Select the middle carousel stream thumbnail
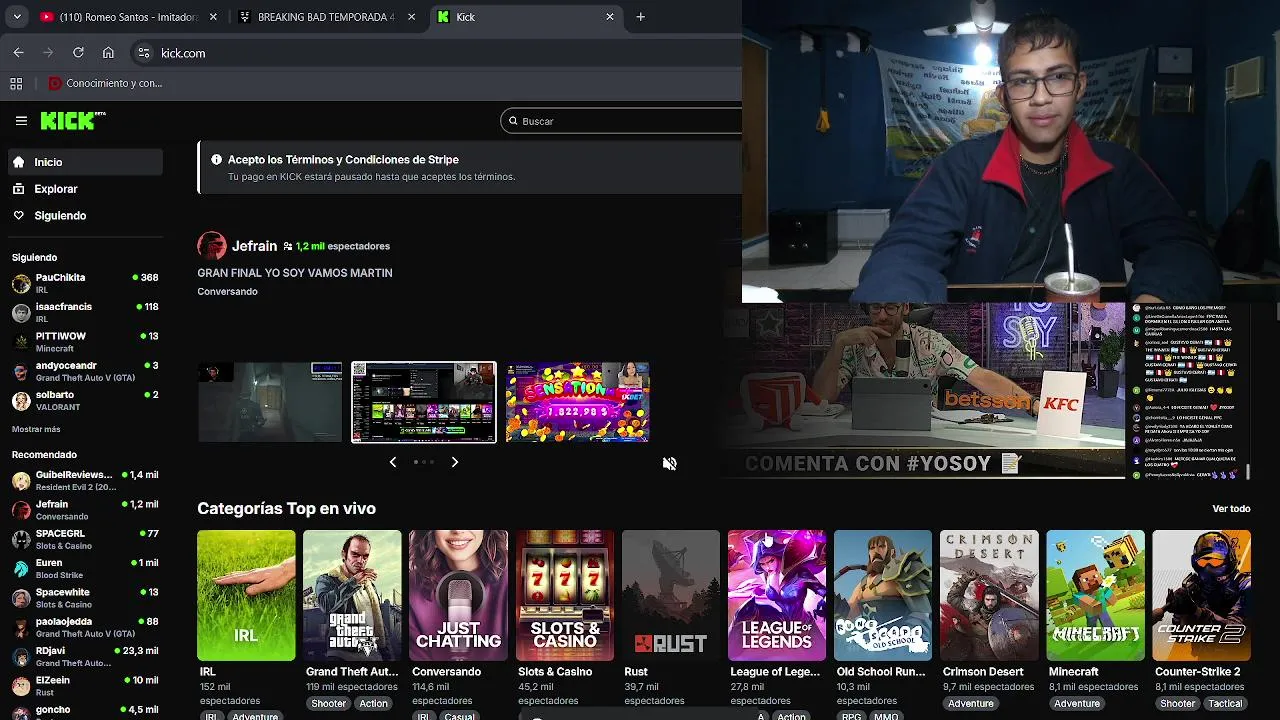The height and width of the screenshot is (720, 1280). point(424,402)
